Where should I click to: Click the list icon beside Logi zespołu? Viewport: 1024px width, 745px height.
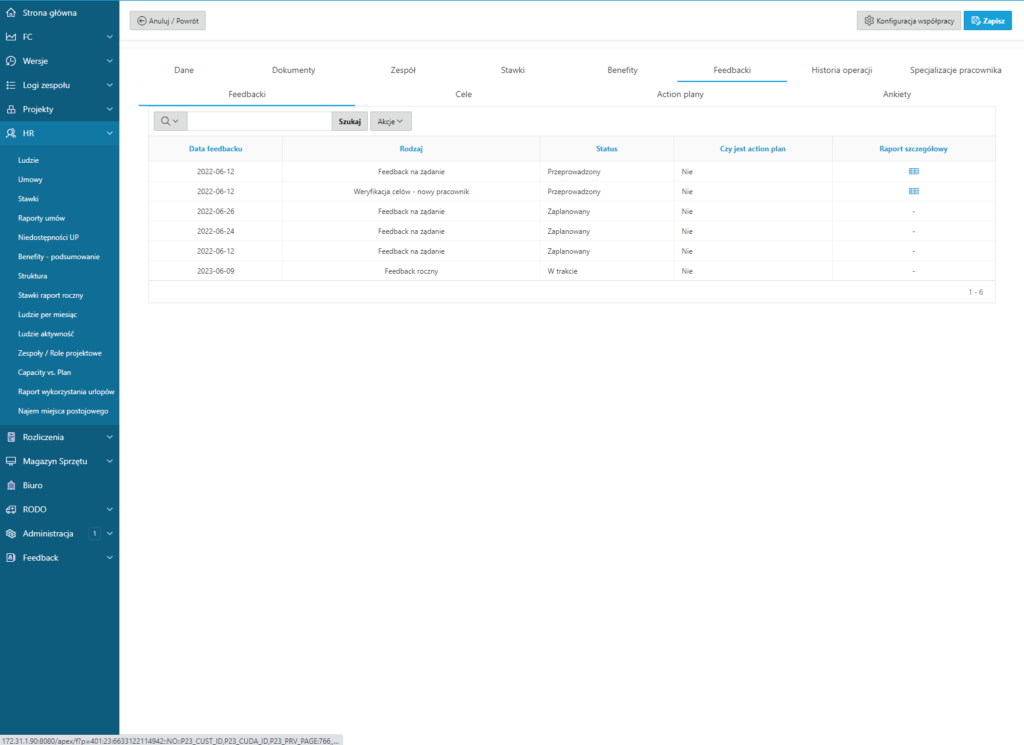click(10, 85)
